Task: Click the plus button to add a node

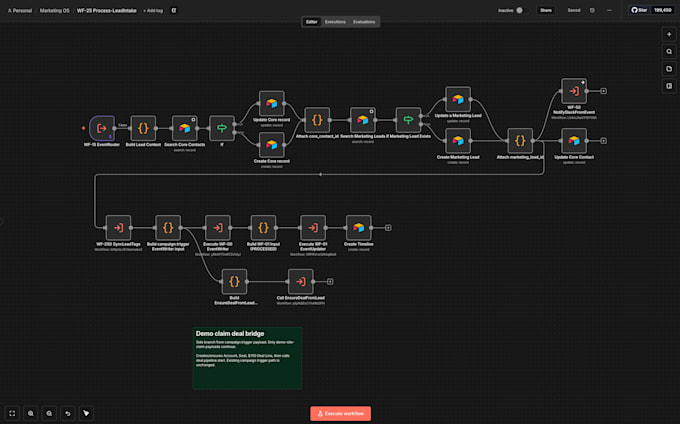Action: click(669, 34)
